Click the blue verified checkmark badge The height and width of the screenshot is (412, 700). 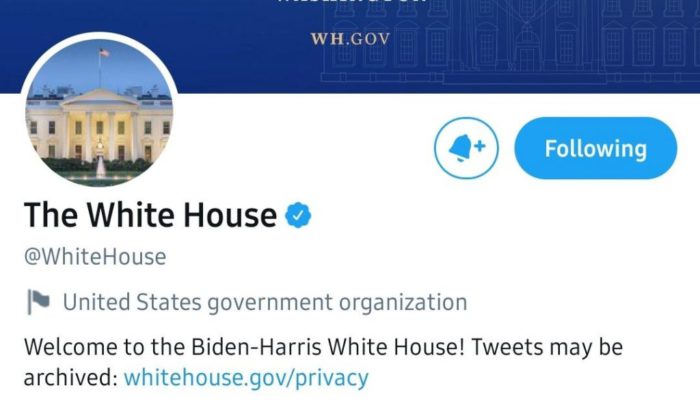tap(298, 214)
